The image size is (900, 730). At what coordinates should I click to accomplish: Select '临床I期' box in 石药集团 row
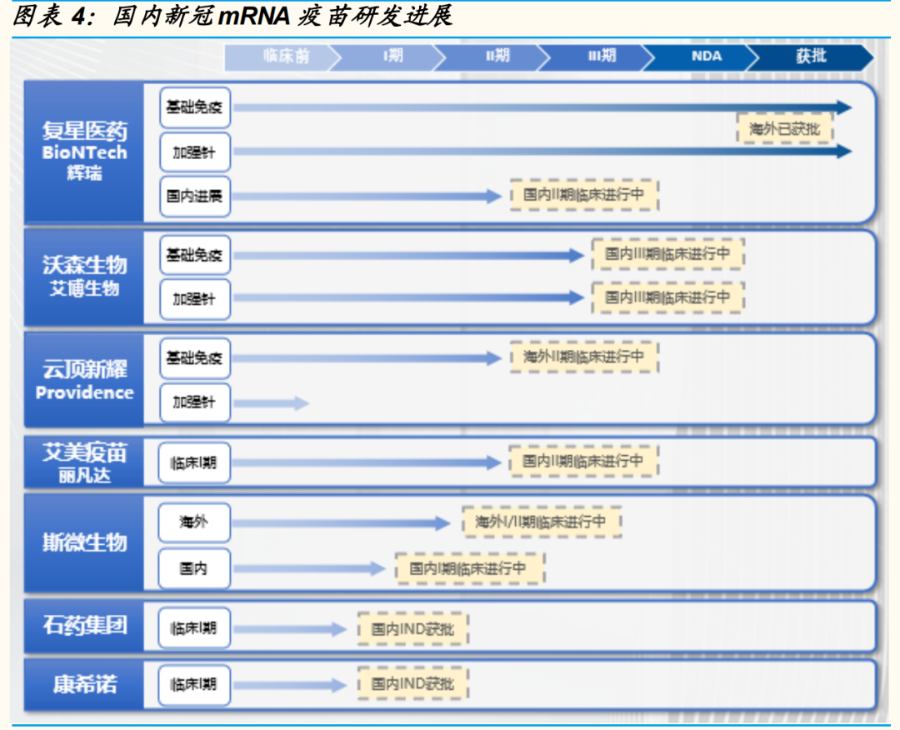tap(194, 628)
